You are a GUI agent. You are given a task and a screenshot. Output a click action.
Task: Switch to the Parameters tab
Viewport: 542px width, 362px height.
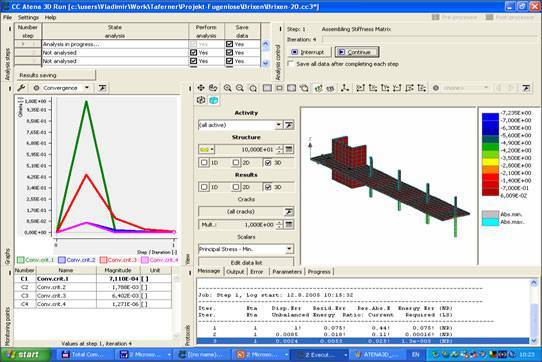pos(287,272)
